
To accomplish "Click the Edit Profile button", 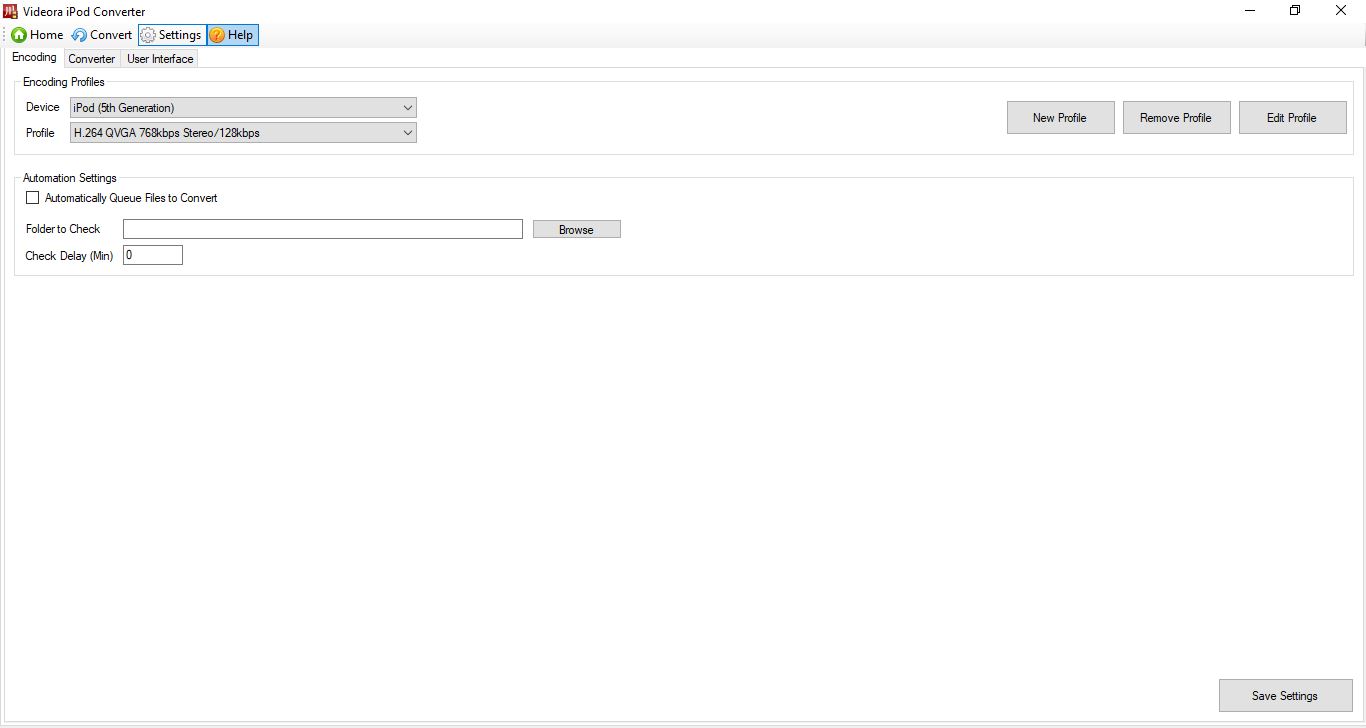I will coord(1292,118).
